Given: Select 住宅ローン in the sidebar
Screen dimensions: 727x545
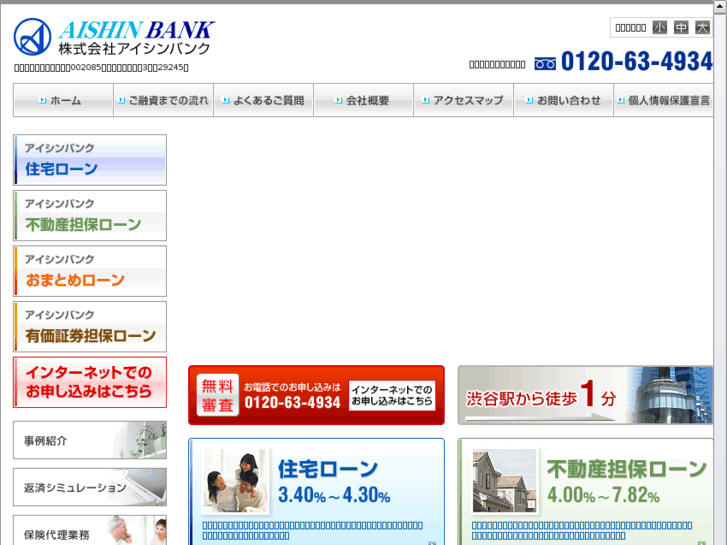Looking at the screenshot, I should tap(90, 160).
